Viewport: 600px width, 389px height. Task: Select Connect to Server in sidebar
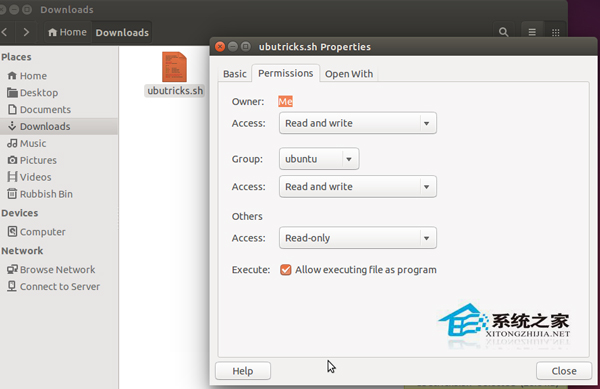point(59,286)
